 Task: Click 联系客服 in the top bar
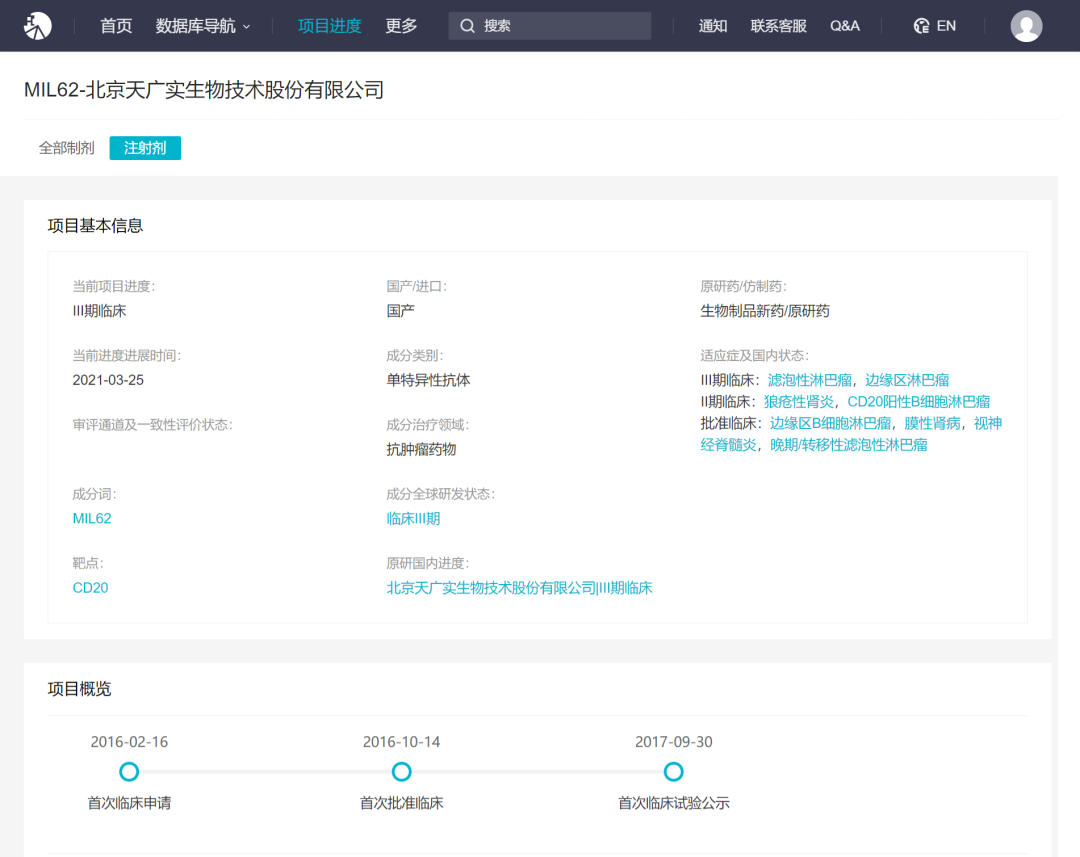778,26
